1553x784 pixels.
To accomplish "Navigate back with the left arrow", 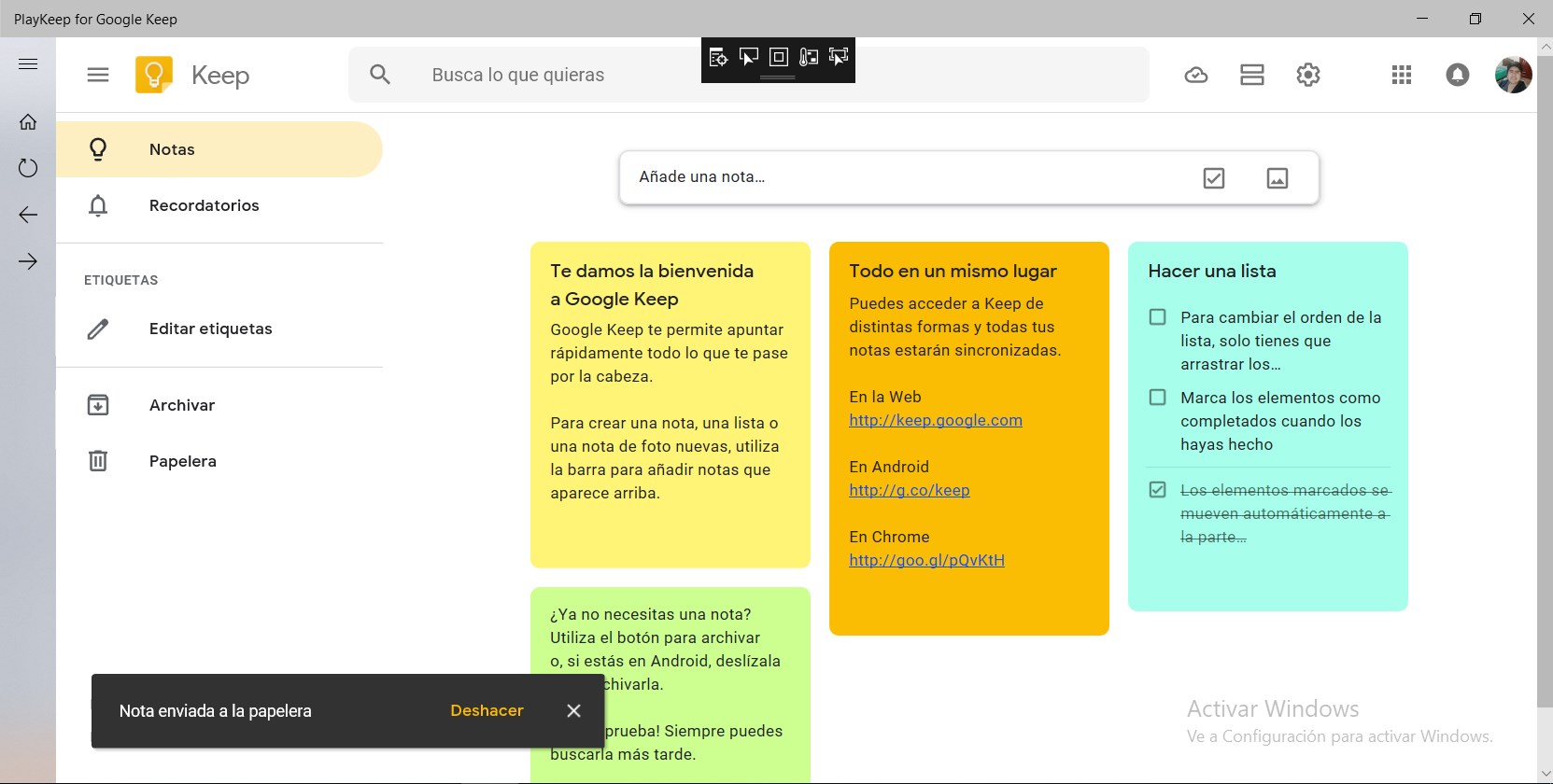I will 28,215.
